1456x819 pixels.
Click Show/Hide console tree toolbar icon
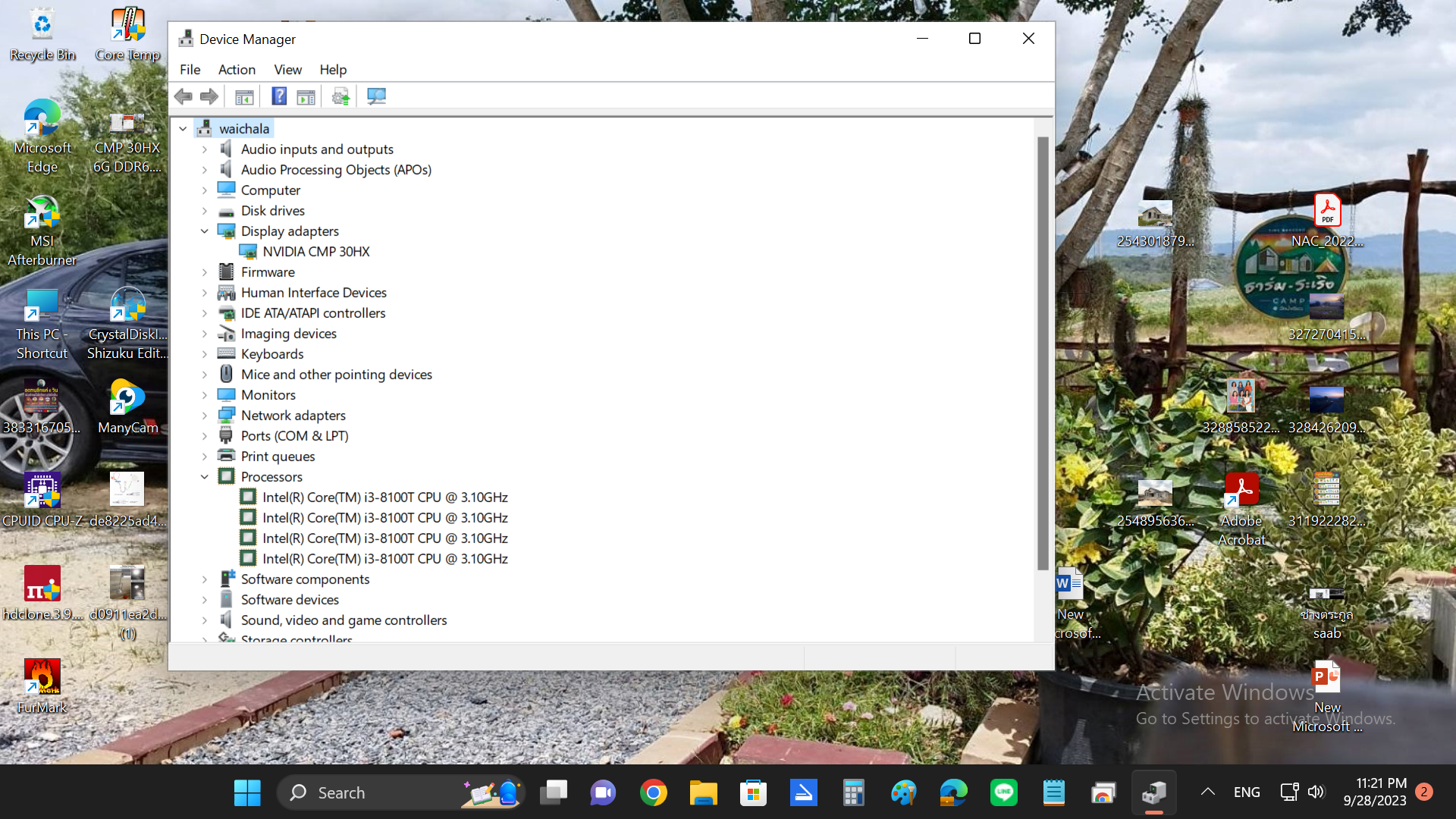244,96
